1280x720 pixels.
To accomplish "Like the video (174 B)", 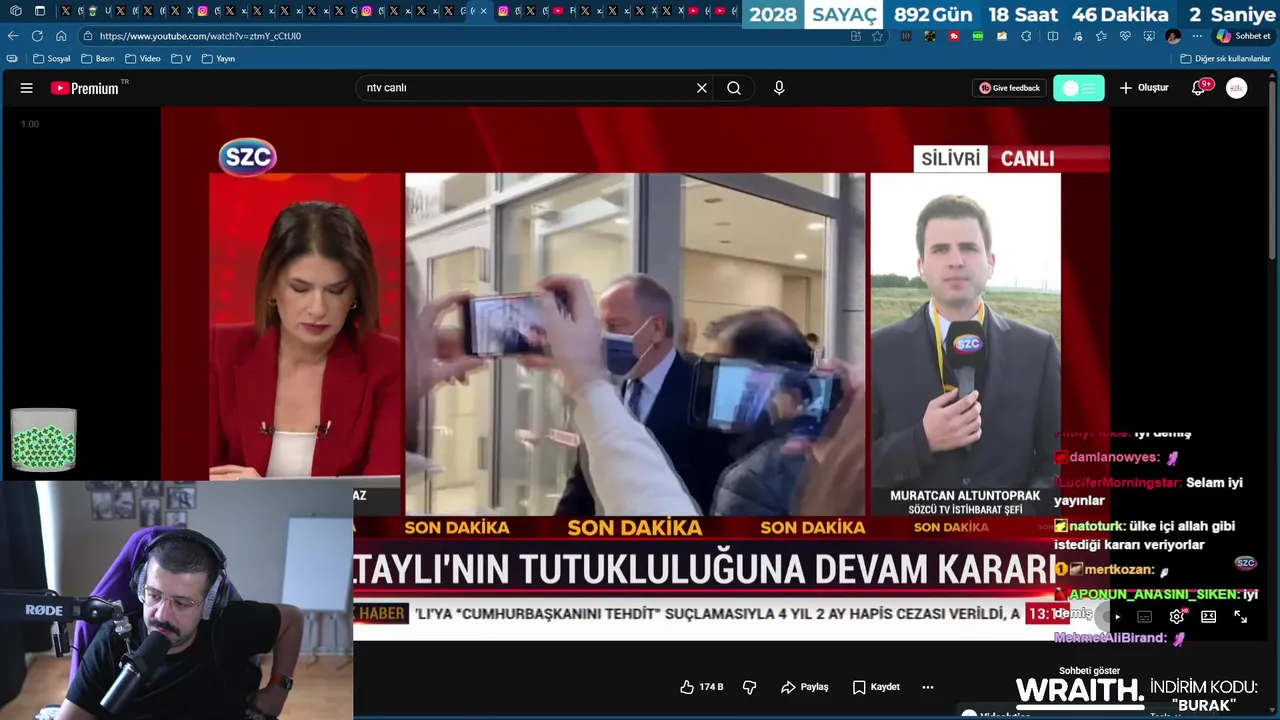I will tap(702, 687).
